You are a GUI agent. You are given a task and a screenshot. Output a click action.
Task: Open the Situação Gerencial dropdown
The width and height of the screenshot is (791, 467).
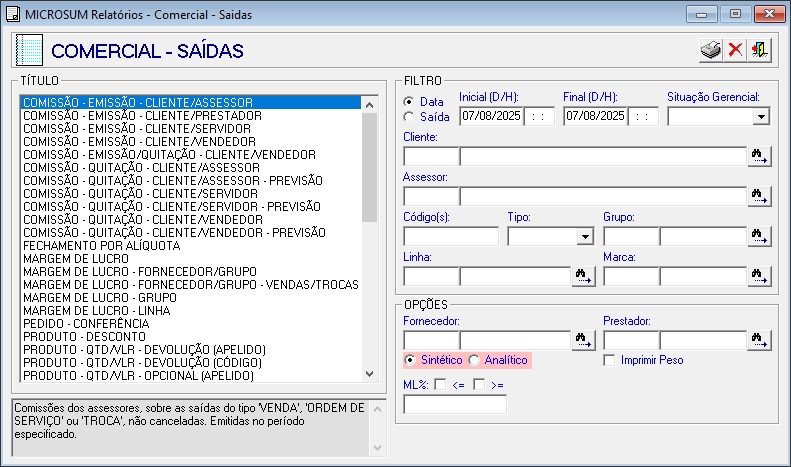[761, 116]
